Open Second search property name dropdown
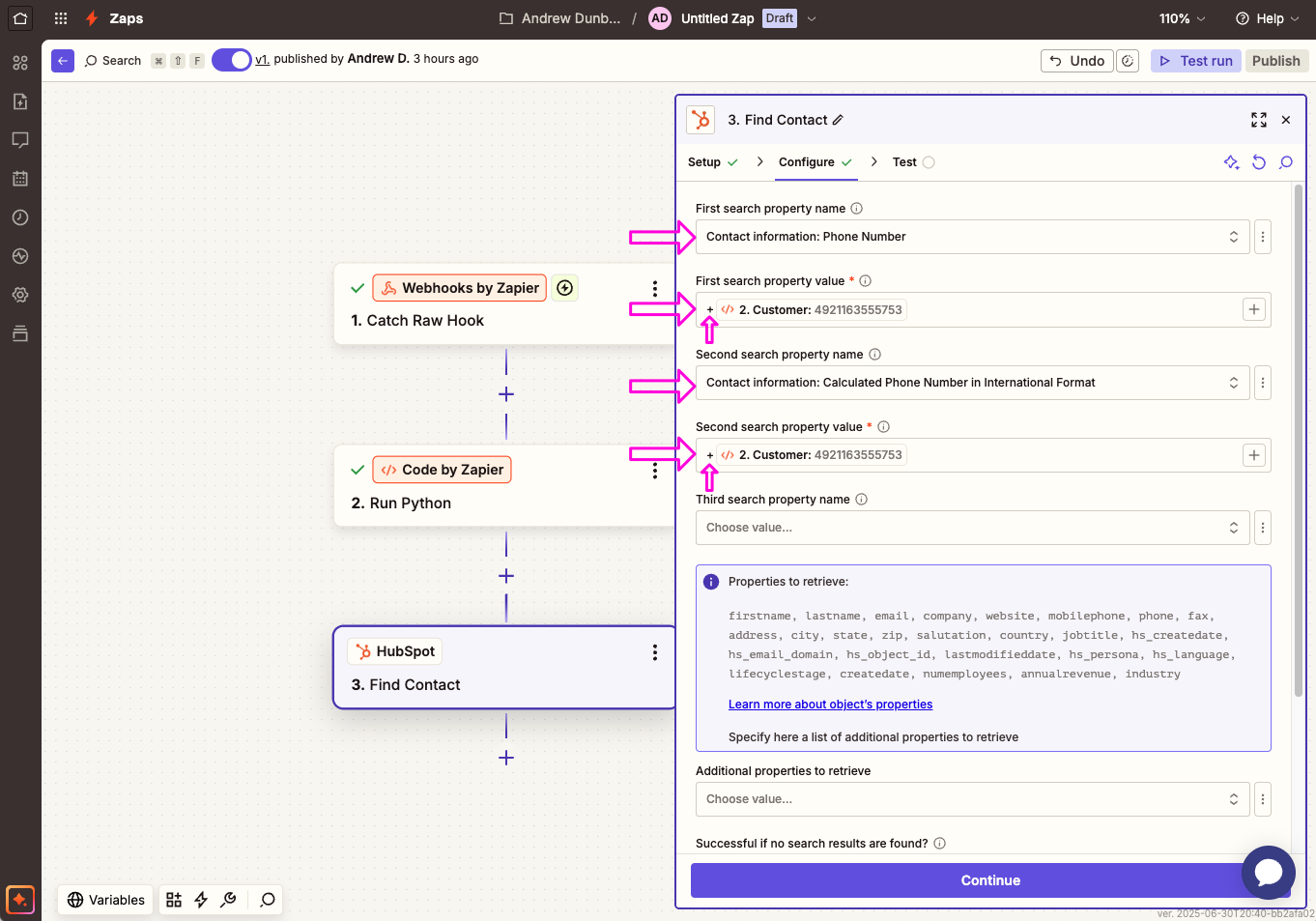Viewport: 1316px width, 921px height. 972,383
